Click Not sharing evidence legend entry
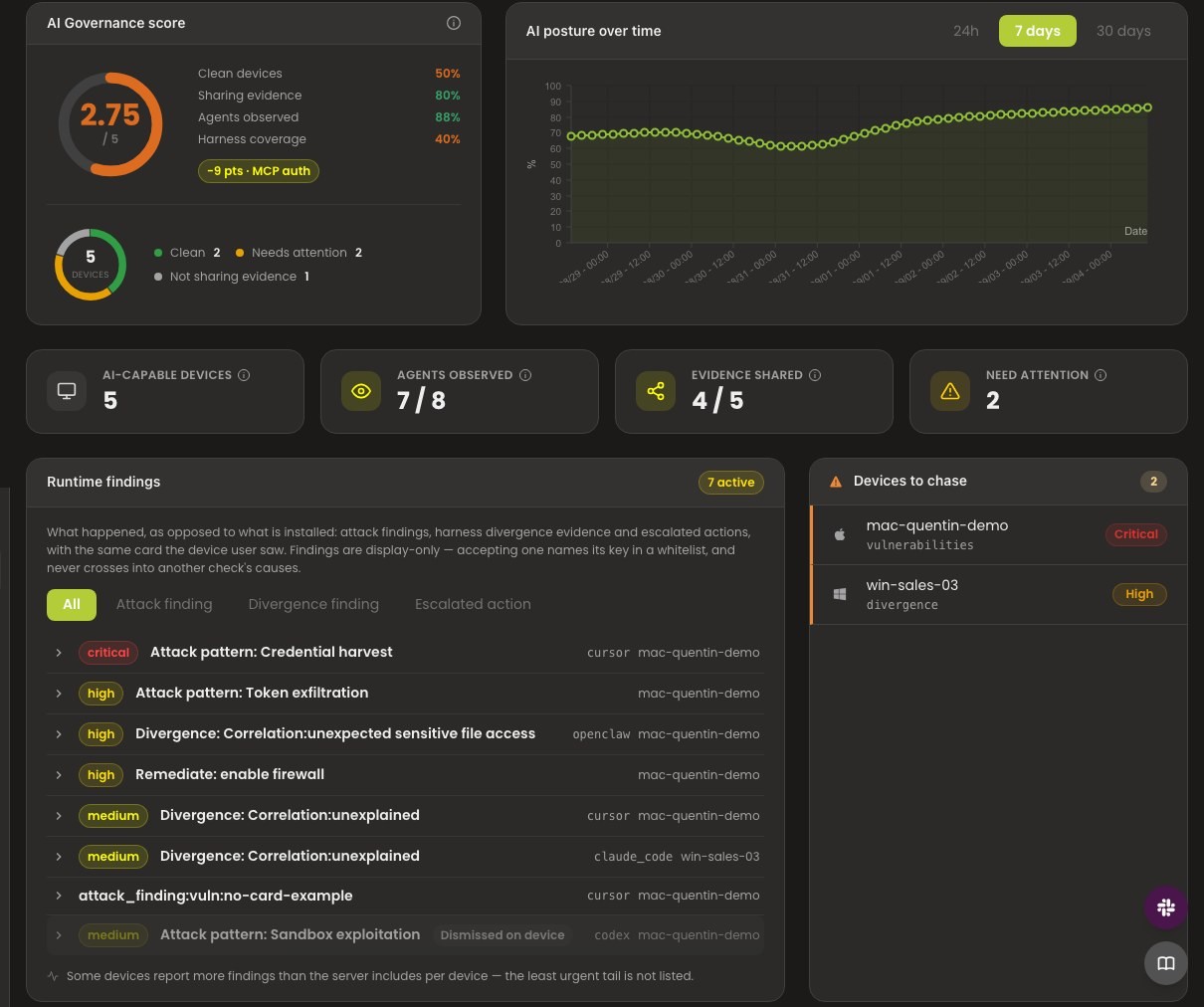Viewport: 1204px width, 1007px height. (232, 277)
